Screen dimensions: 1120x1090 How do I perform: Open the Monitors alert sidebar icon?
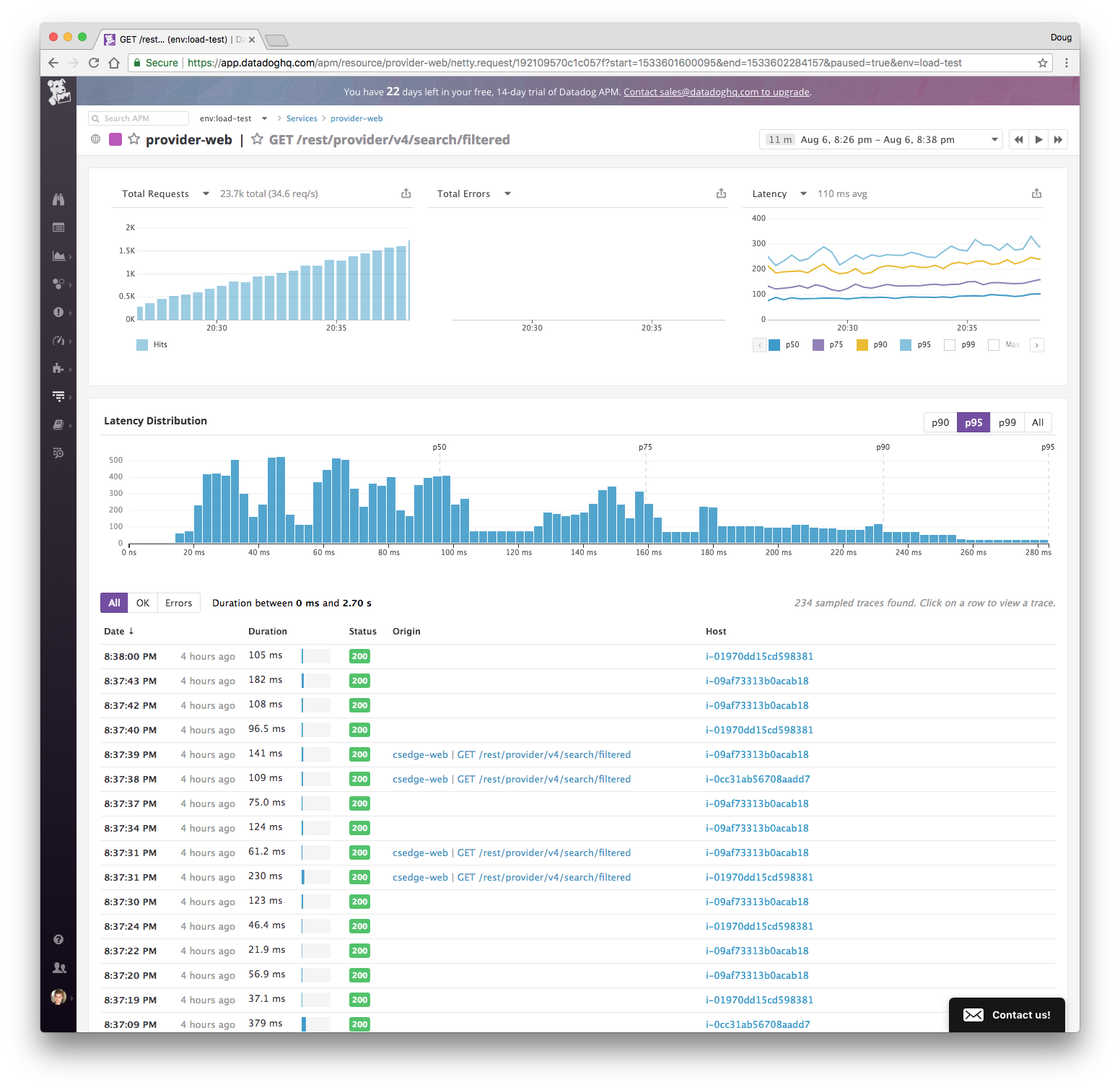click(x=58, y=312)
